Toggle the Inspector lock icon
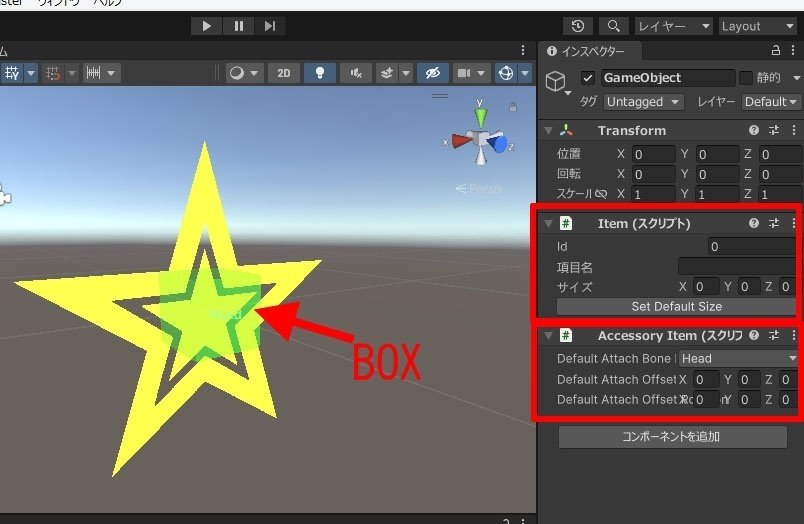The width and height of the screenshot is (804, 524). pos(775,50)
